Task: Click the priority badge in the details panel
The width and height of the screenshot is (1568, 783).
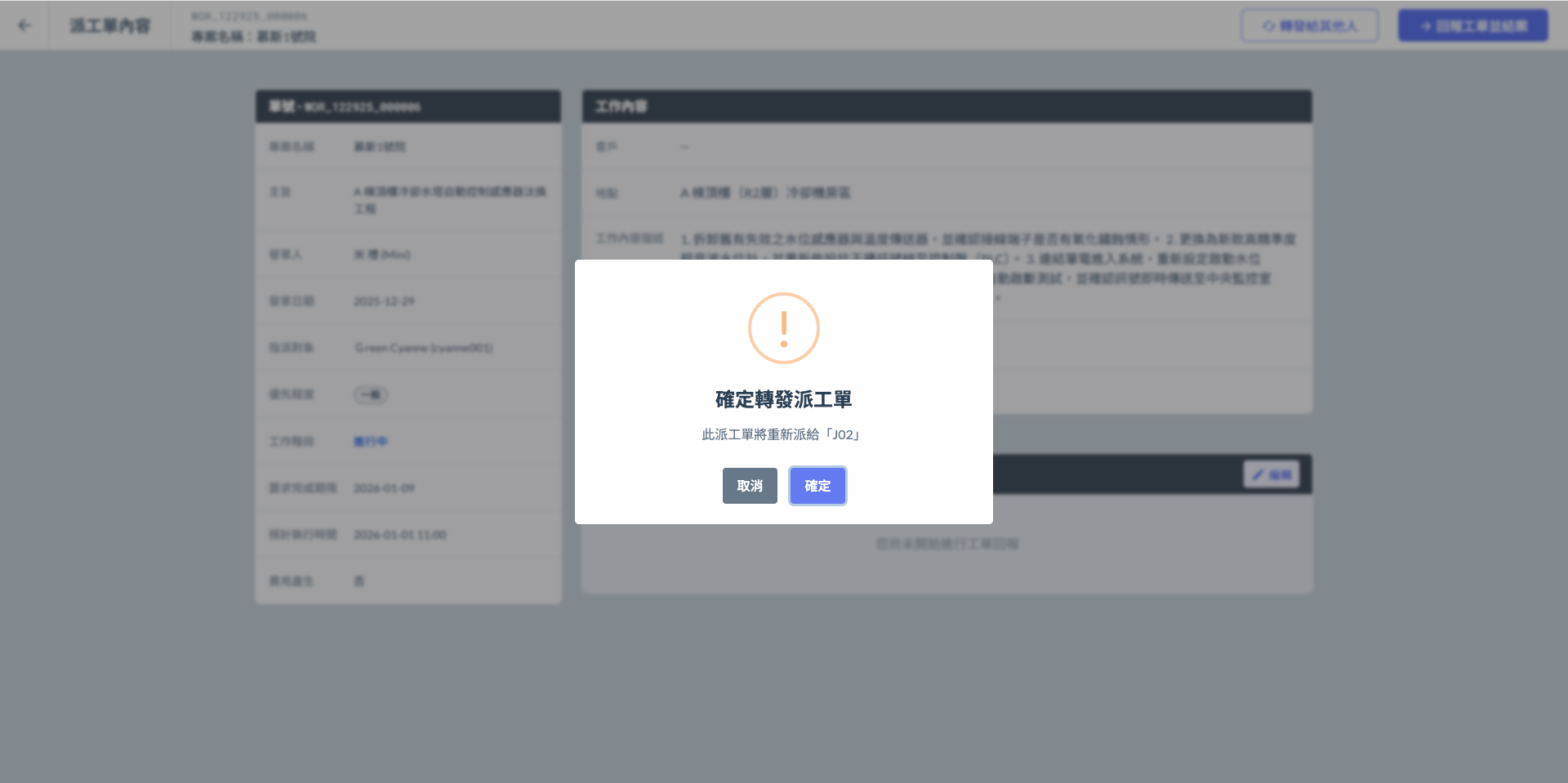Action: pos(371,395)
